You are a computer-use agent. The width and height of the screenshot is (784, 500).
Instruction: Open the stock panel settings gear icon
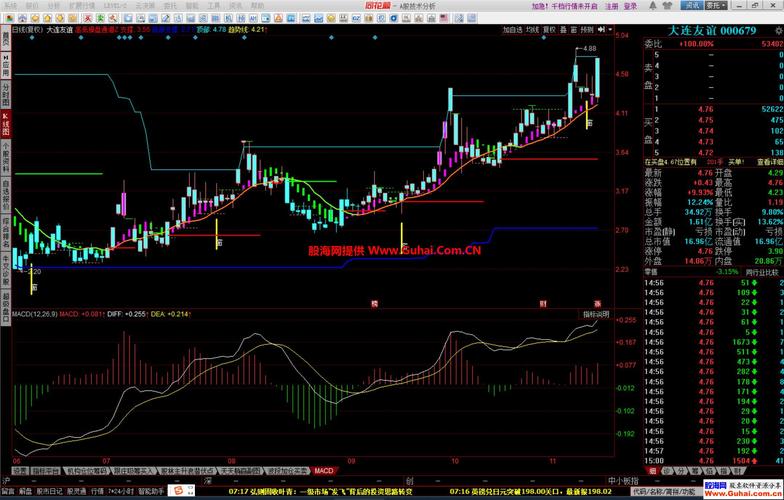[778, 30]
